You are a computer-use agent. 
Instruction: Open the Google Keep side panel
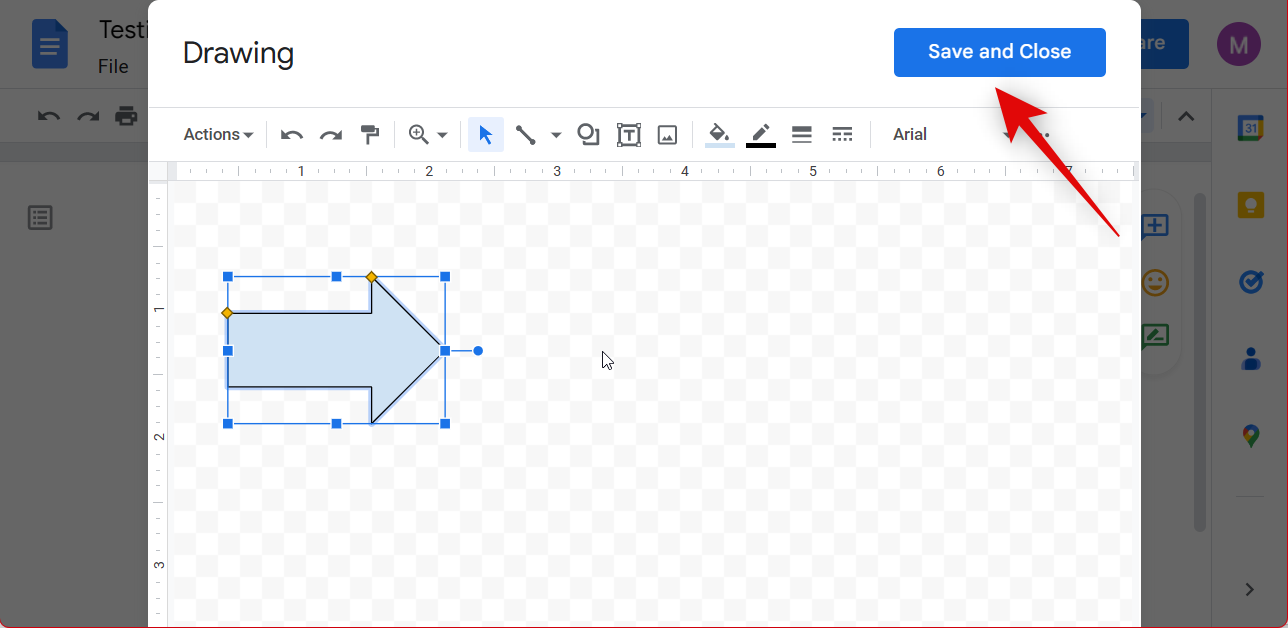1250,205
